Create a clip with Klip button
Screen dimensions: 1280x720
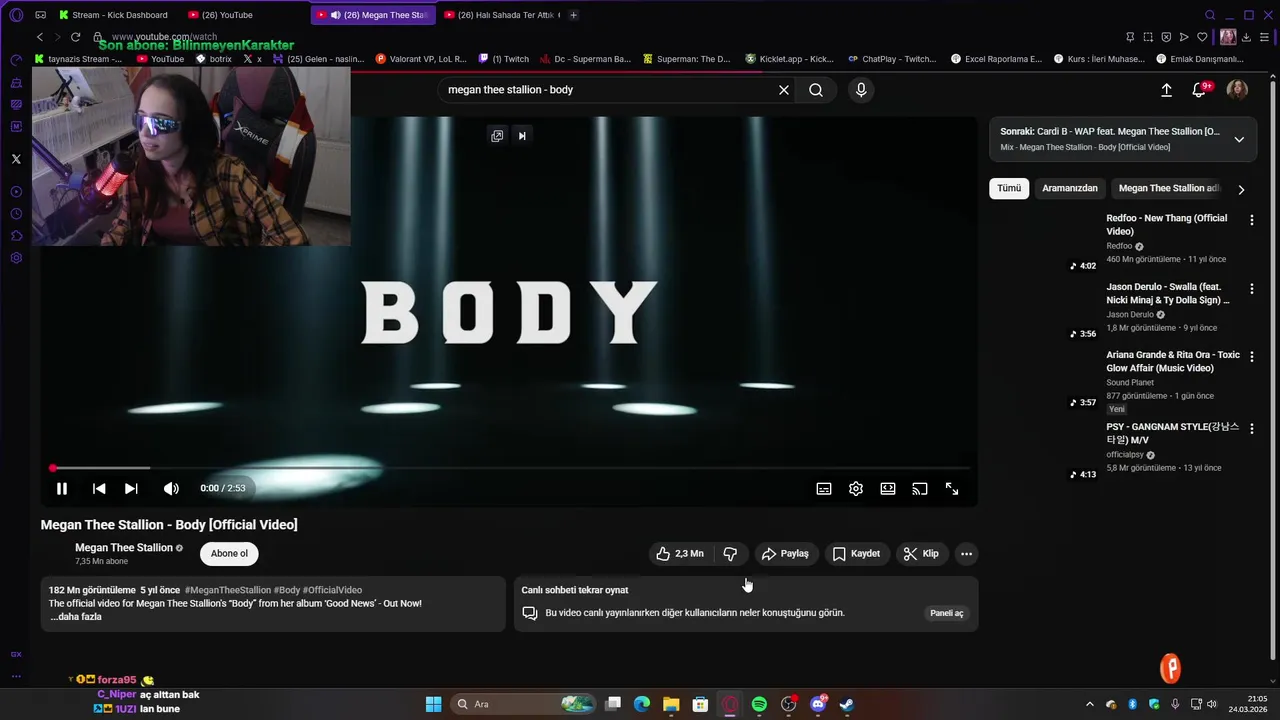pos(921,553)
